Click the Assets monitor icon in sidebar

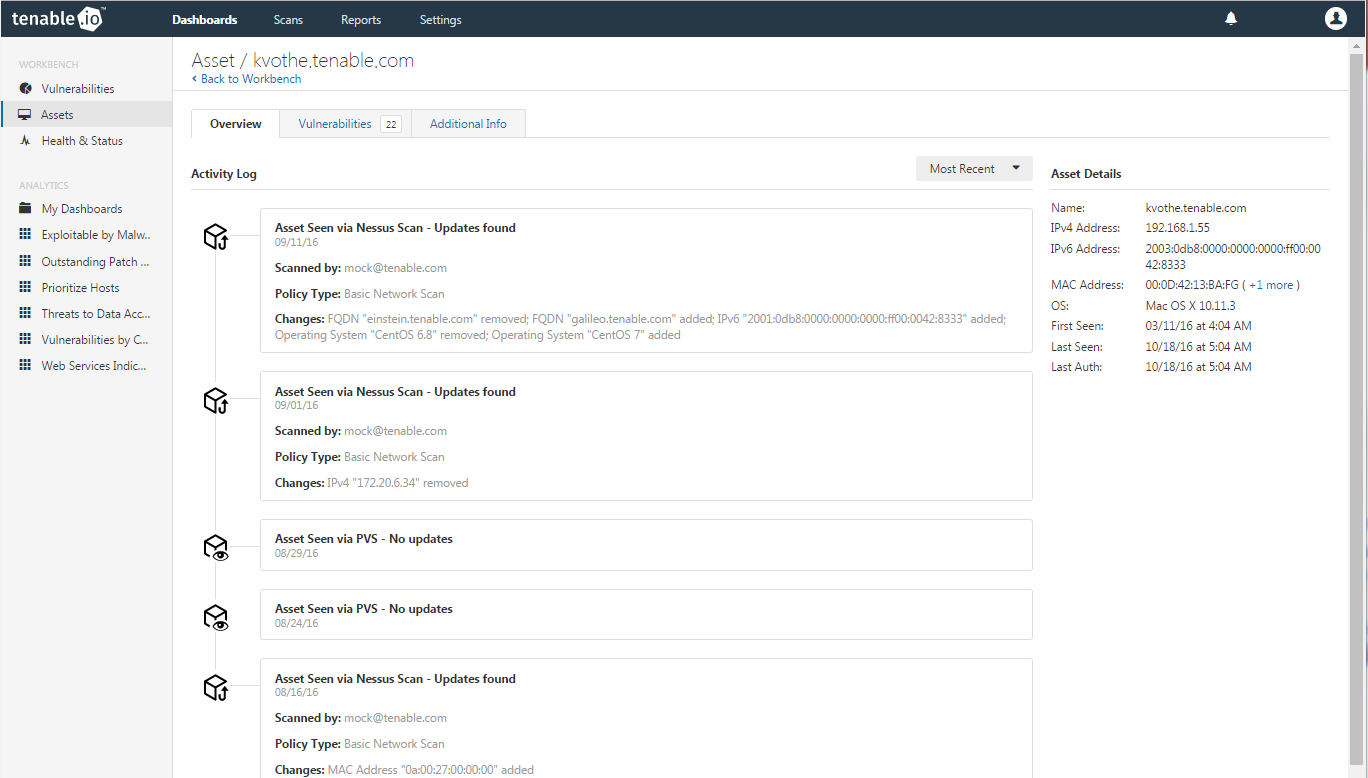click(x=25, y=115)
